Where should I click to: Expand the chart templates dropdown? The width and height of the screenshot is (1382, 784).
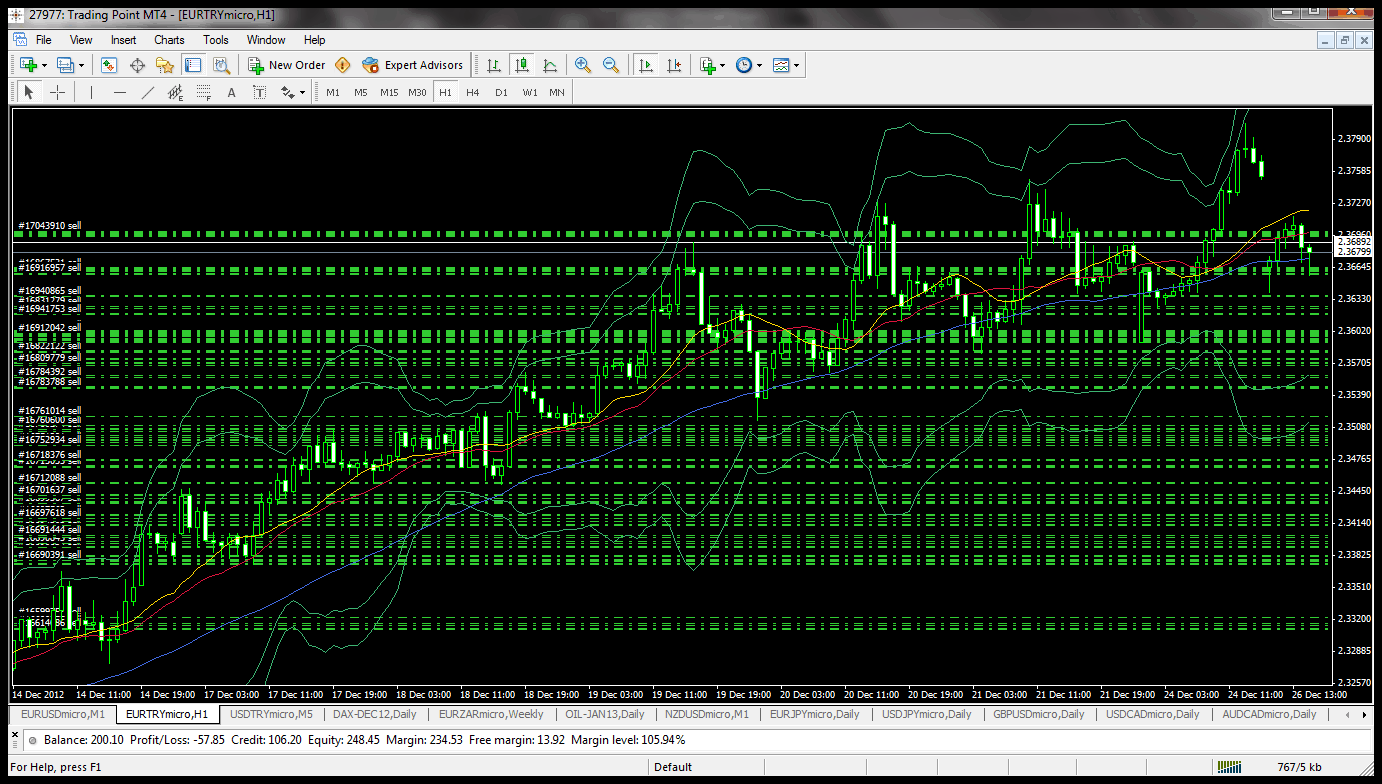796,65
